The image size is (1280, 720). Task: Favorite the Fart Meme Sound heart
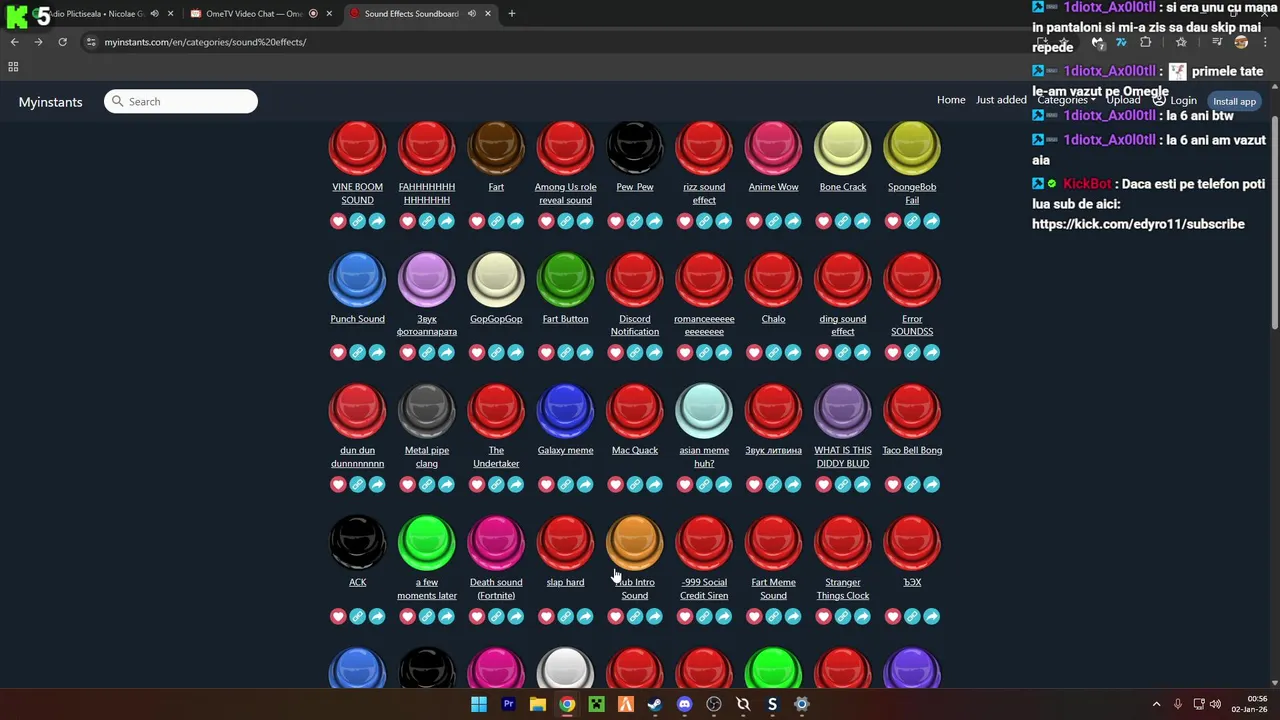point(754,616)
